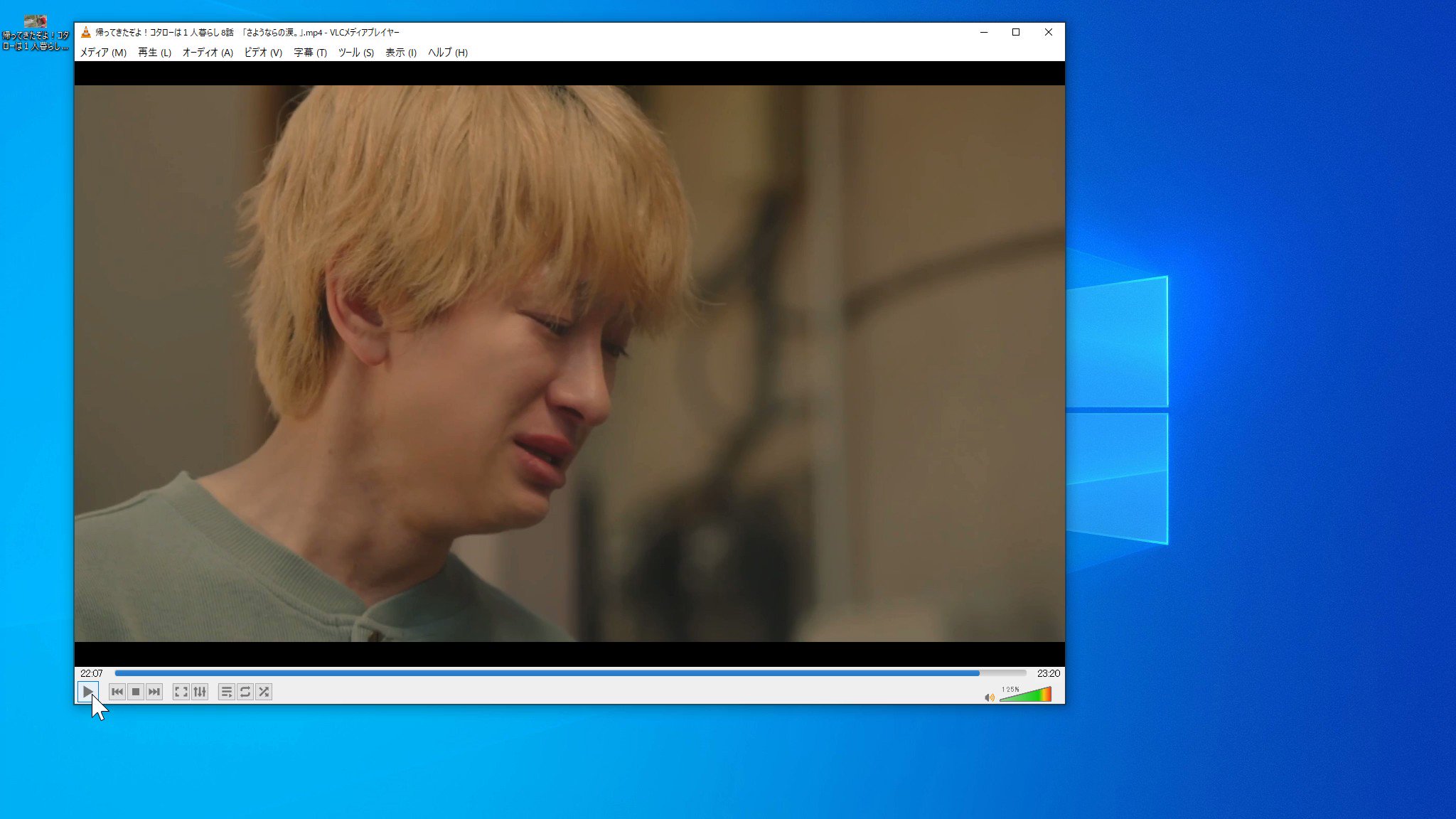Show the playlist view

click(227, 692)
